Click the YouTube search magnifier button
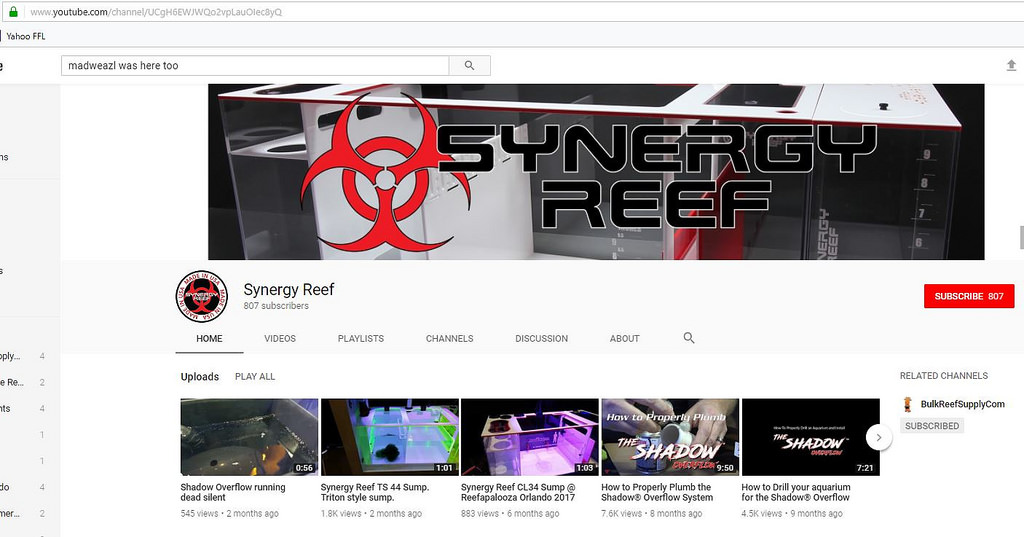 click(x=470, y=65)
